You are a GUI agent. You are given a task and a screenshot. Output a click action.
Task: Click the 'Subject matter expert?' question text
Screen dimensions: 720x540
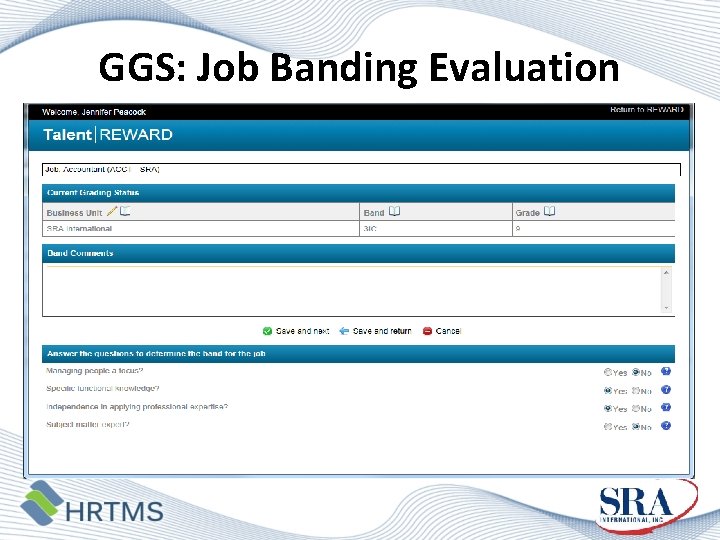click(x=88, y=425)
